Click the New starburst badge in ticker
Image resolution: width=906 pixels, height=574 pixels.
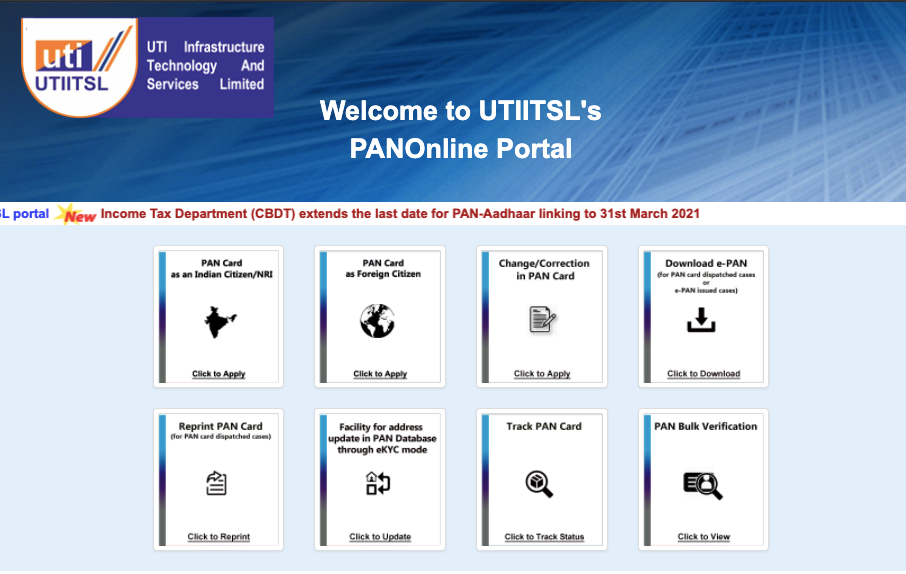[76, 214]
